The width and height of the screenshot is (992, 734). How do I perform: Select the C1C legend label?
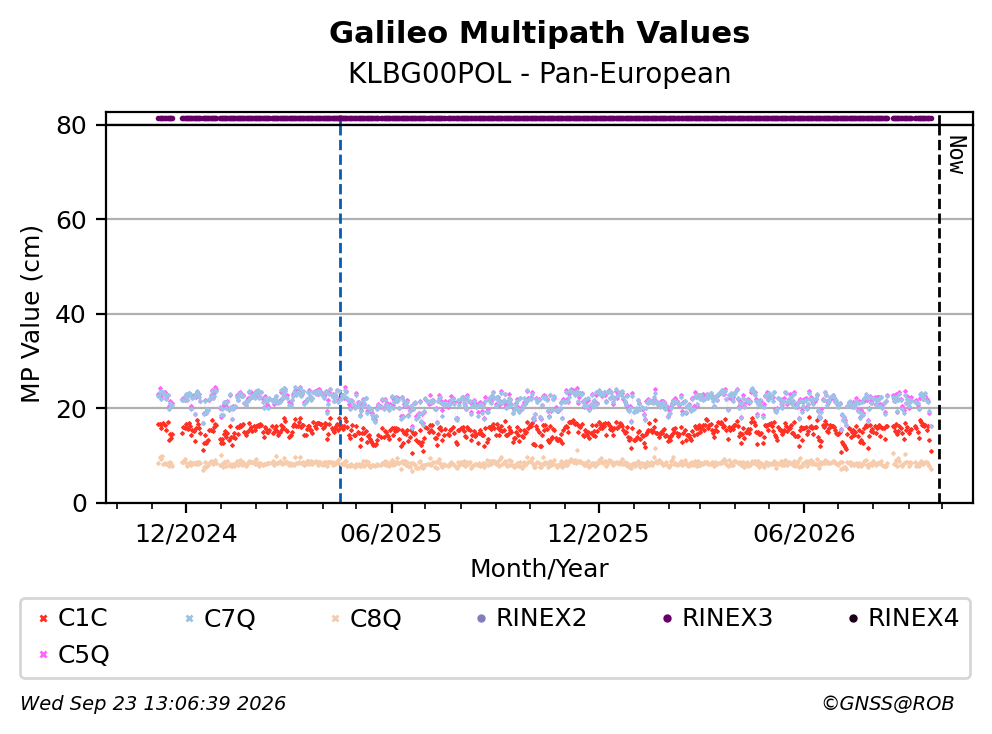click(x=83, y=618)
